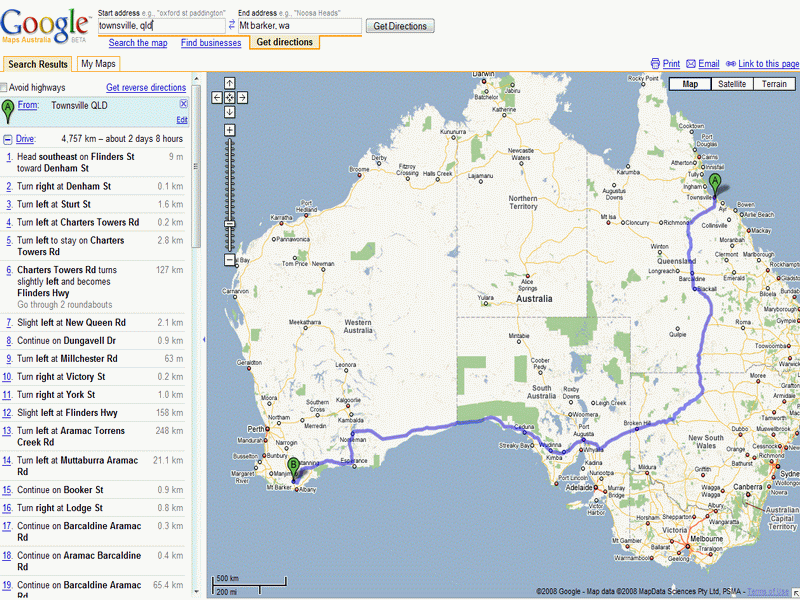The image size is (800, 600).
Task: Collapse the Drive directions list
Action: tap(8, 139)
